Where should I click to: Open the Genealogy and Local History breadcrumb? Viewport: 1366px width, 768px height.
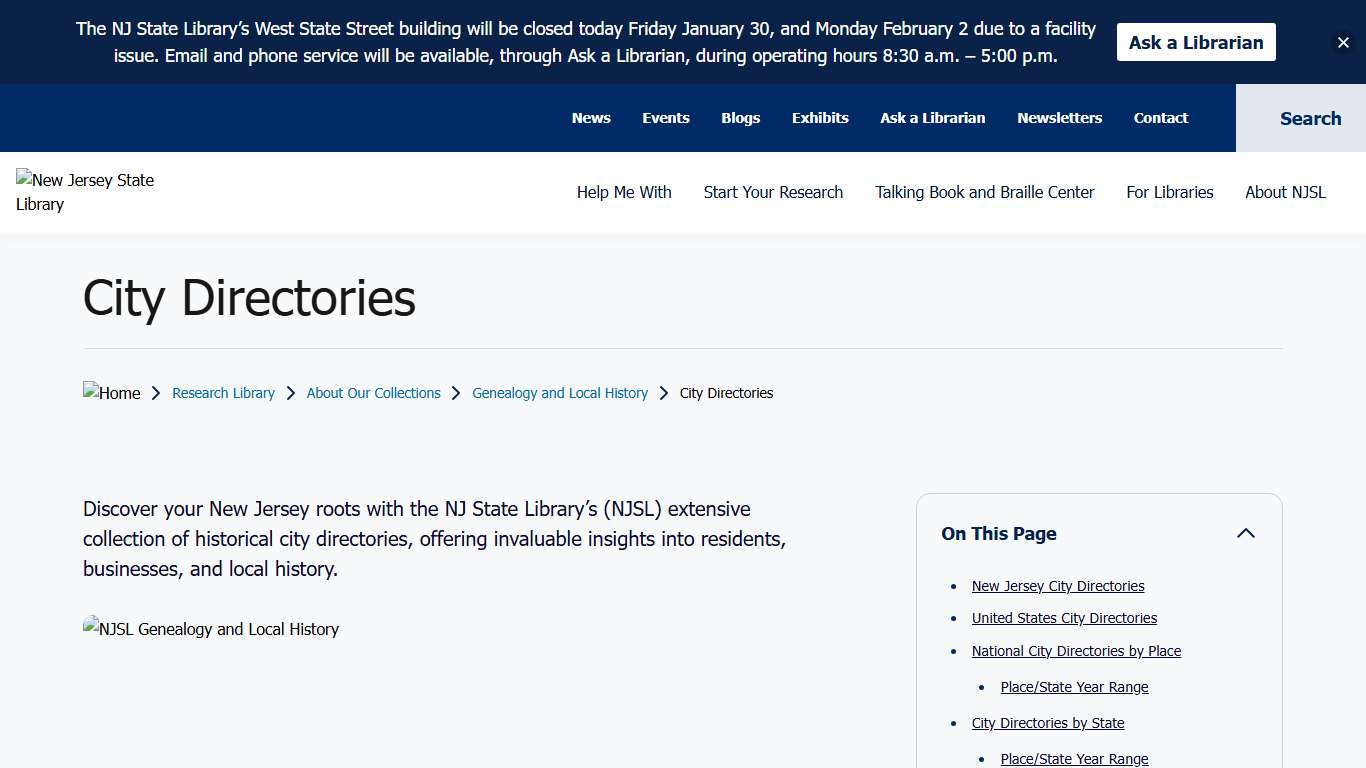[x=560, y=393]
